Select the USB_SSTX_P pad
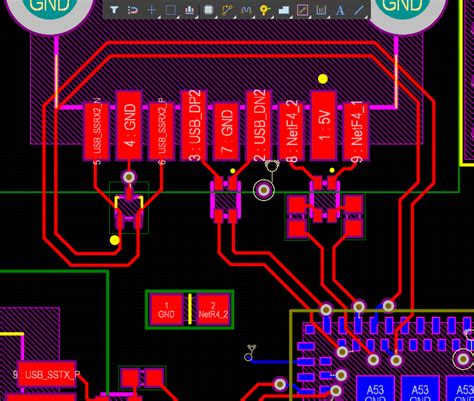 click(x=47, y=374)
